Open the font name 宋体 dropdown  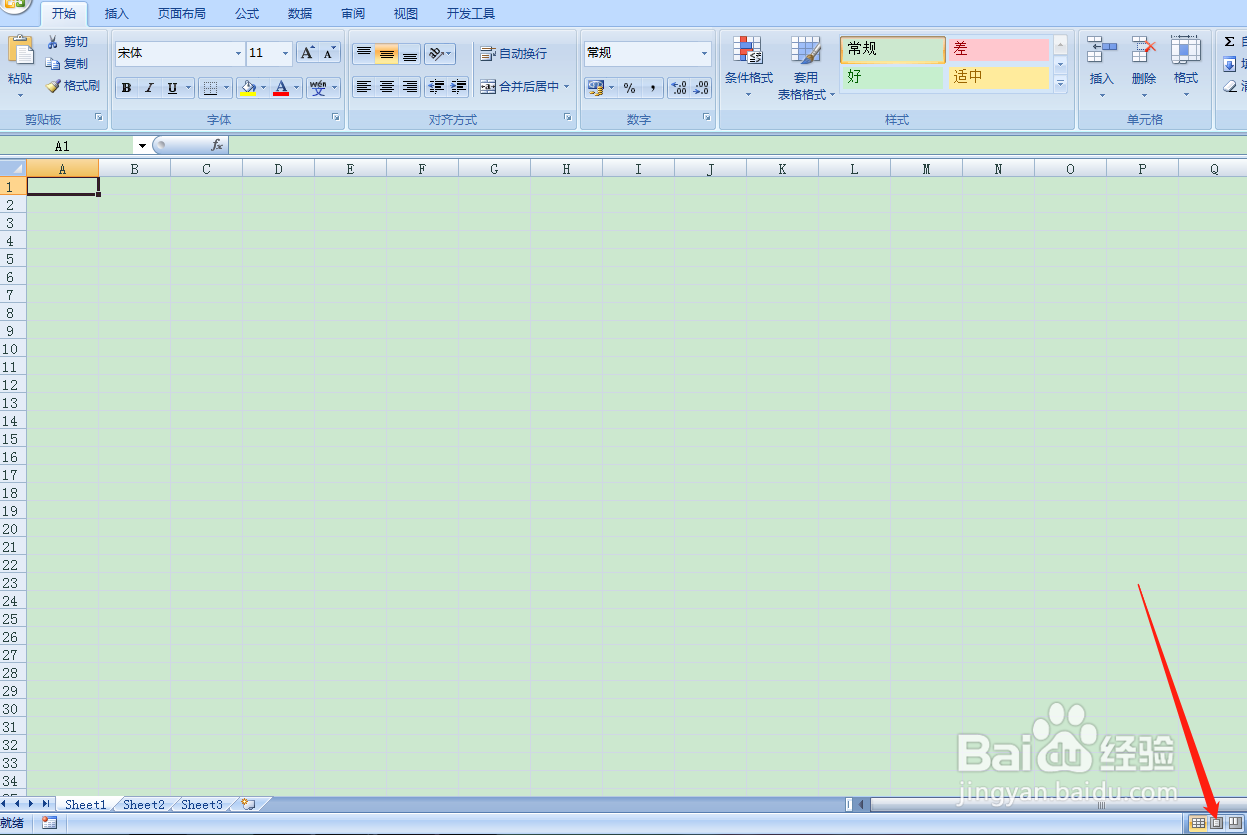click(x=238, y=53)
